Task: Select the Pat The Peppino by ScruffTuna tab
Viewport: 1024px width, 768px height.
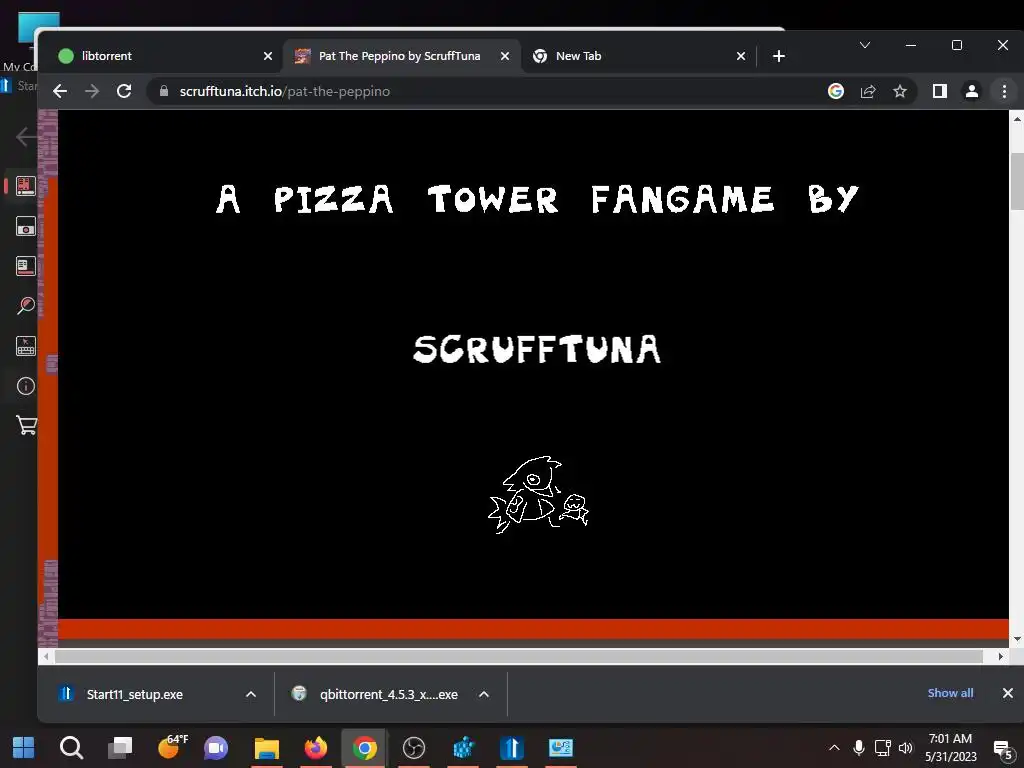Action: pos(400,56)
